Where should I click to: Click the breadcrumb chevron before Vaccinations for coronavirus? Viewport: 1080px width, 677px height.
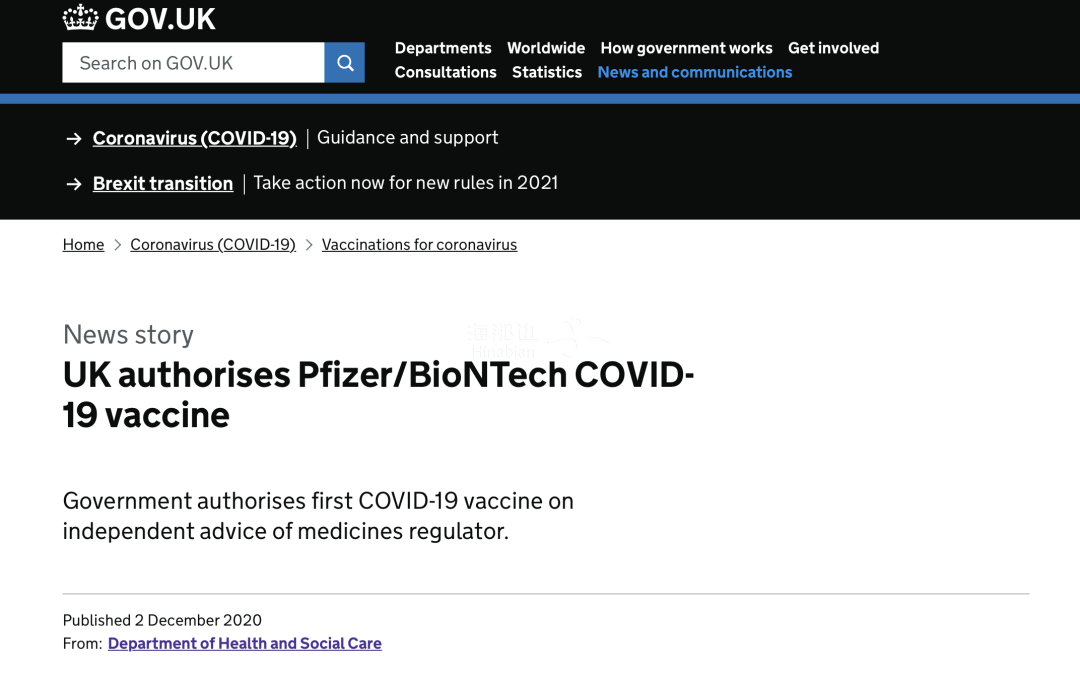309,245
